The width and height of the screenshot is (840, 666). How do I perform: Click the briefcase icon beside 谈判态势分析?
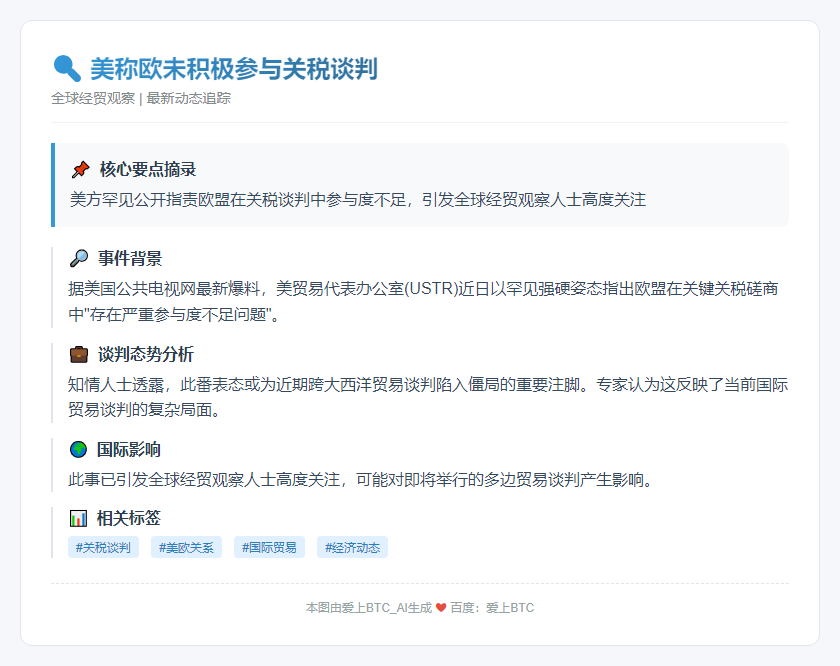pyautogui.click(x=79, y=355)
